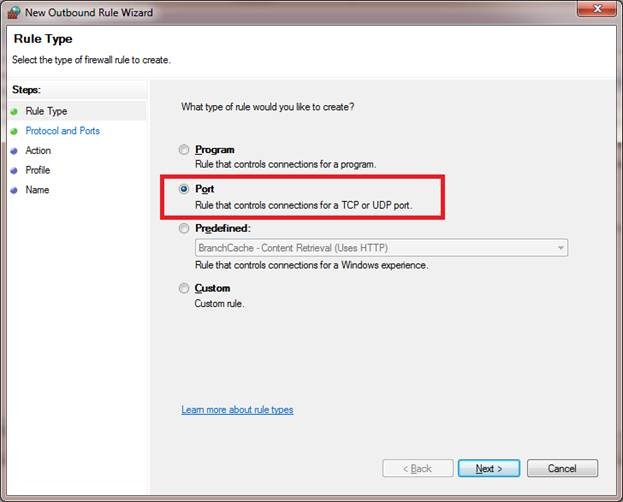The width and height of the screenshot is (623, 502).
Task: Open the Action step in sidebar
Action: pyautogui.click(x=38, y=151)
